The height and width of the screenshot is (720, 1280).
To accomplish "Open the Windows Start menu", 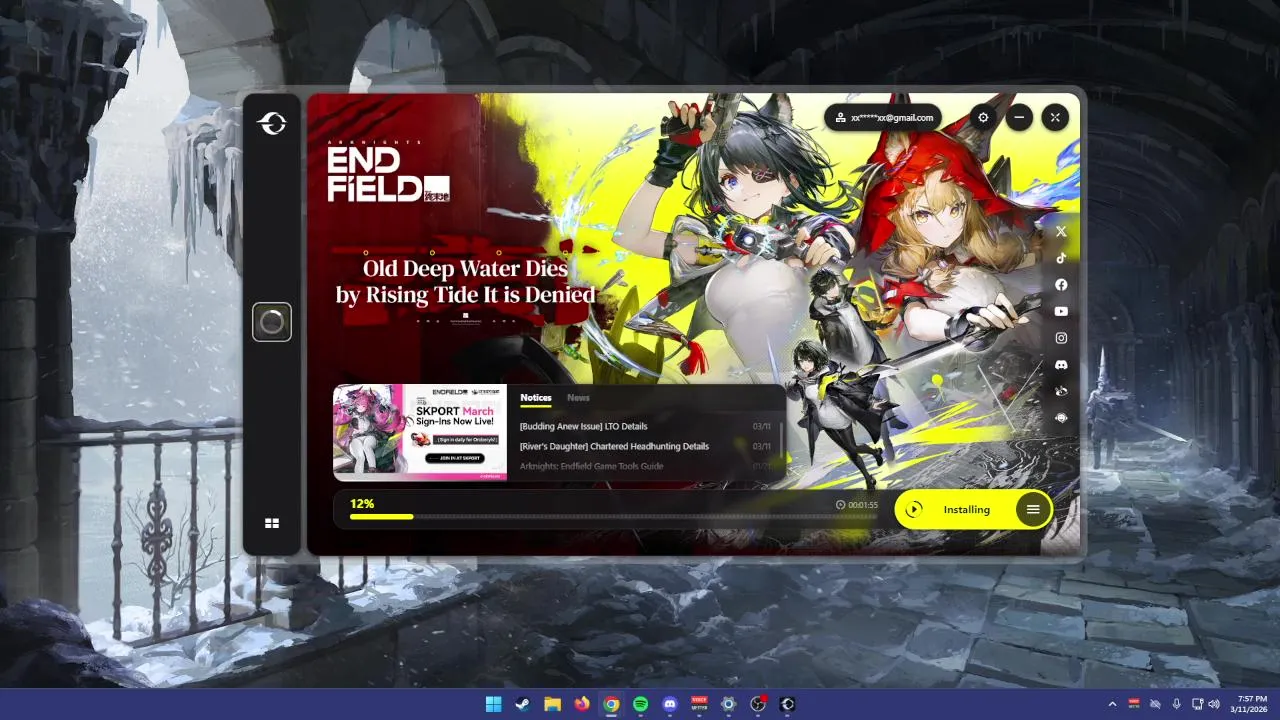I will point(494,704).
